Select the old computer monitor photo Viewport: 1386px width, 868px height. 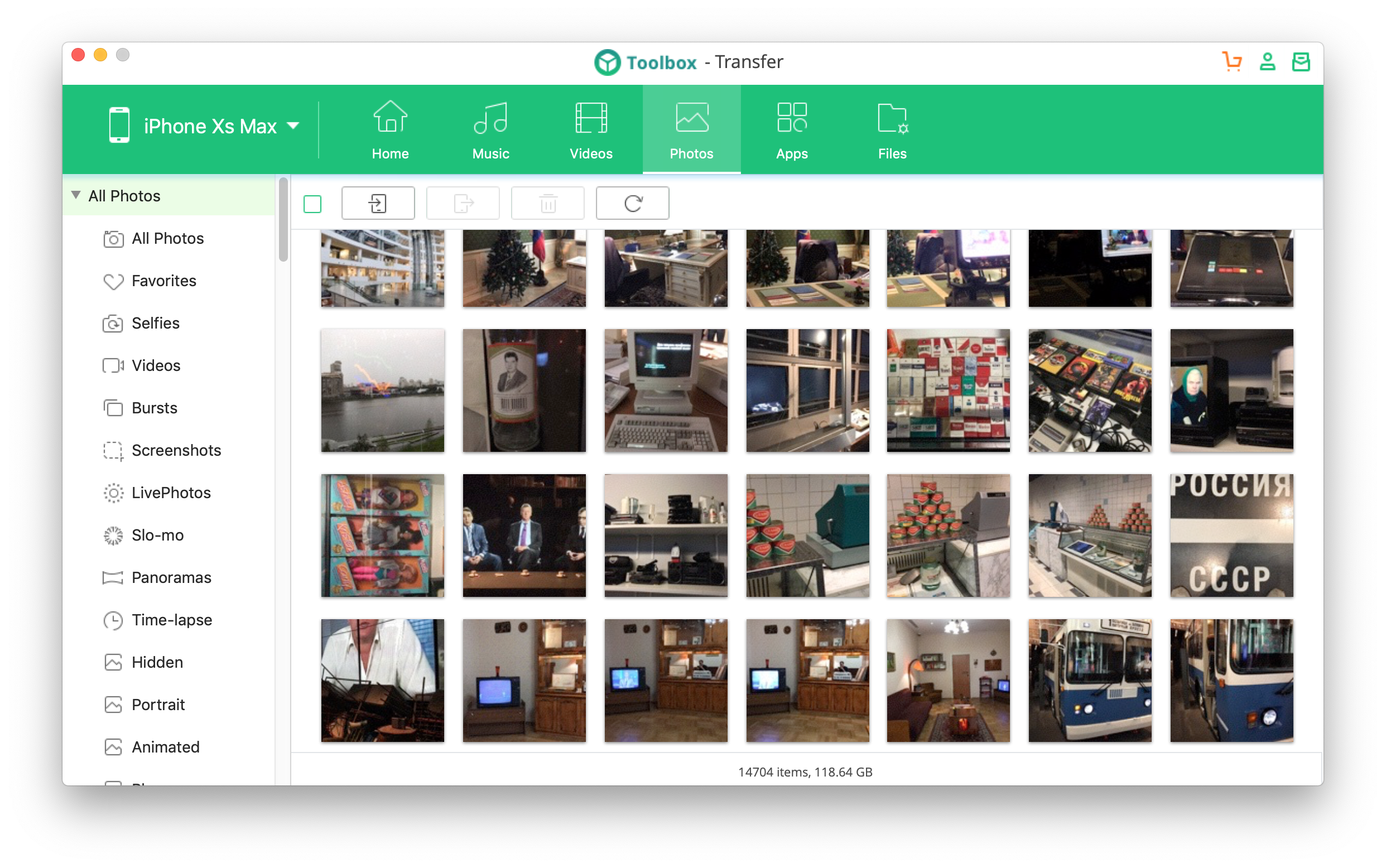(666, 390)
